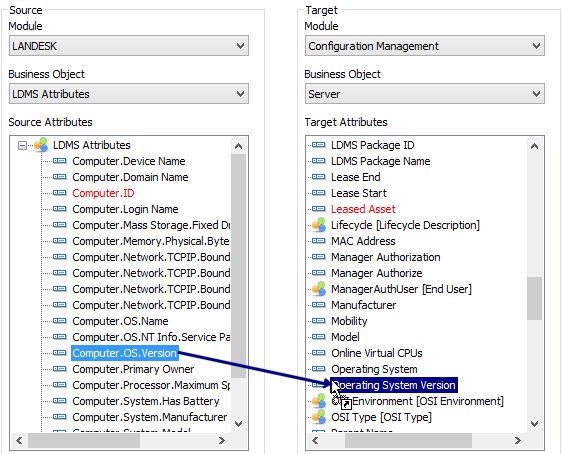The height and width of the screenshot is (454, 563).
Task: Click the icon beside Manufacturer
Action: (318, 305)
